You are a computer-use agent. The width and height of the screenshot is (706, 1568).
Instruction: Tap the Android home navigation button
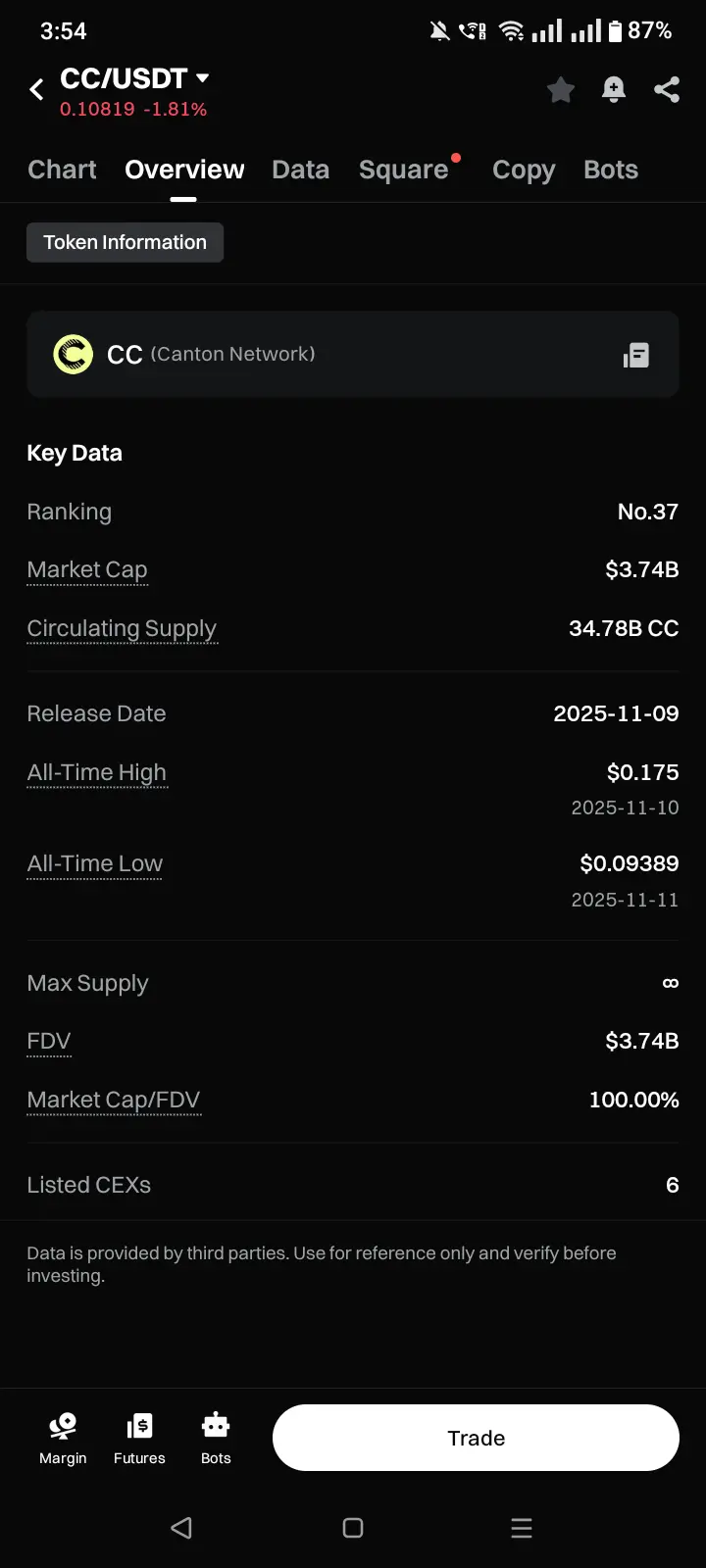point(353,1528)
